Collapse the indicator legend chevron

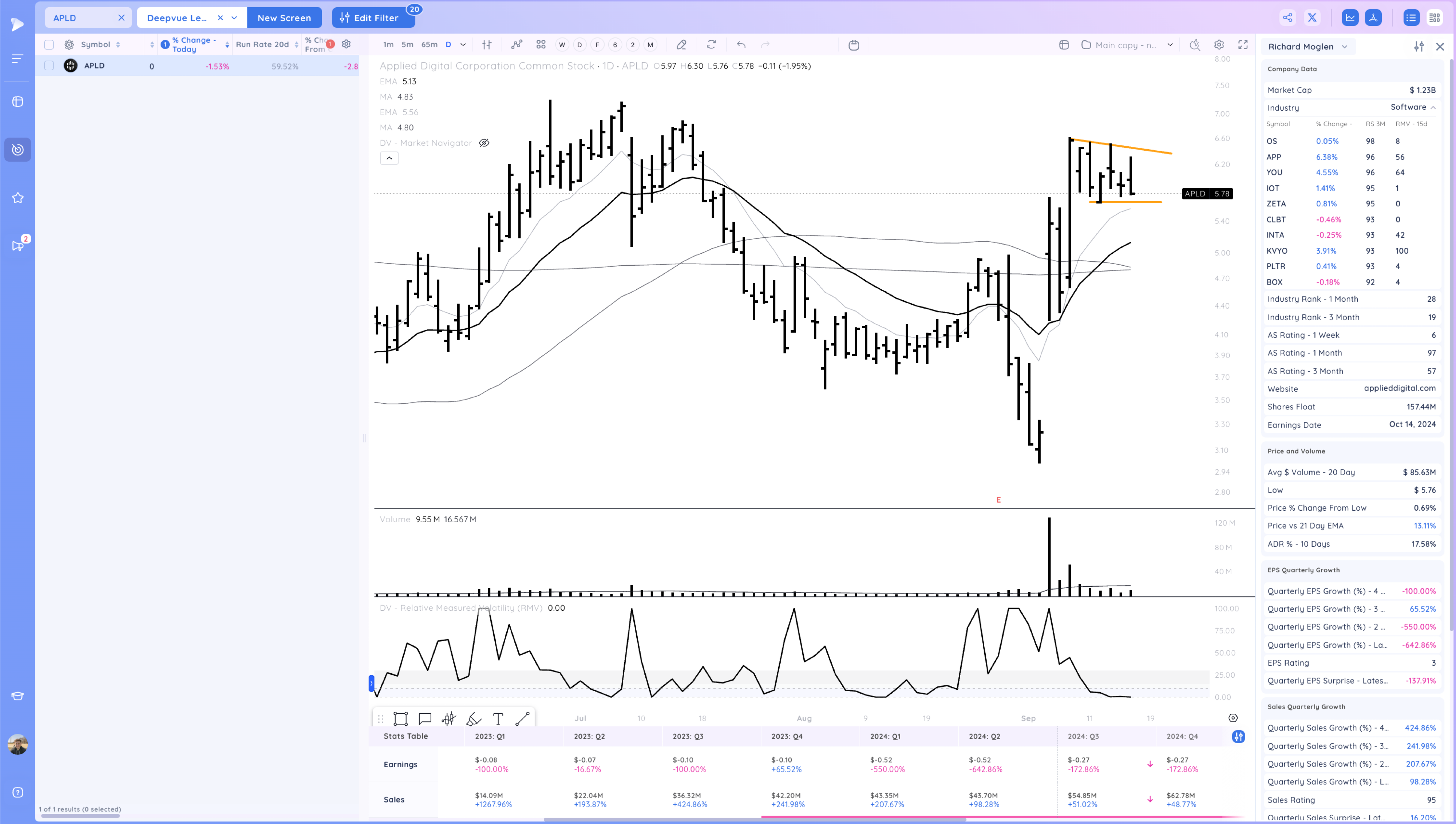click(389, 158)
